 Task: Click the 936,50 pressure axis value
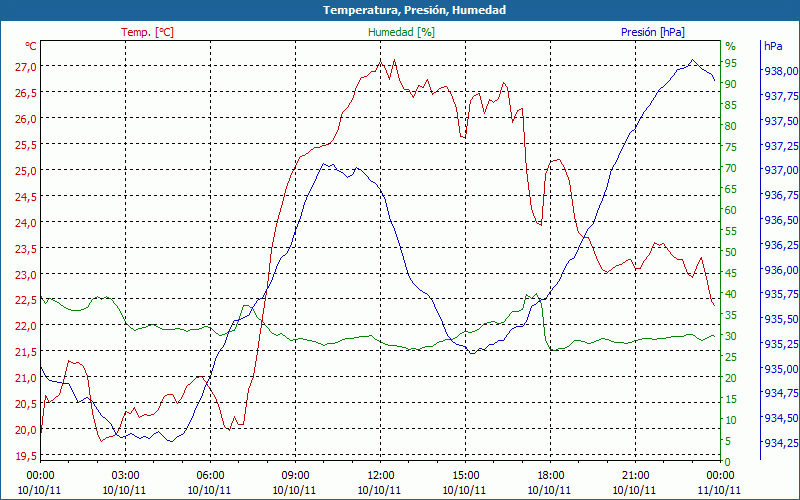click(781, 220)
